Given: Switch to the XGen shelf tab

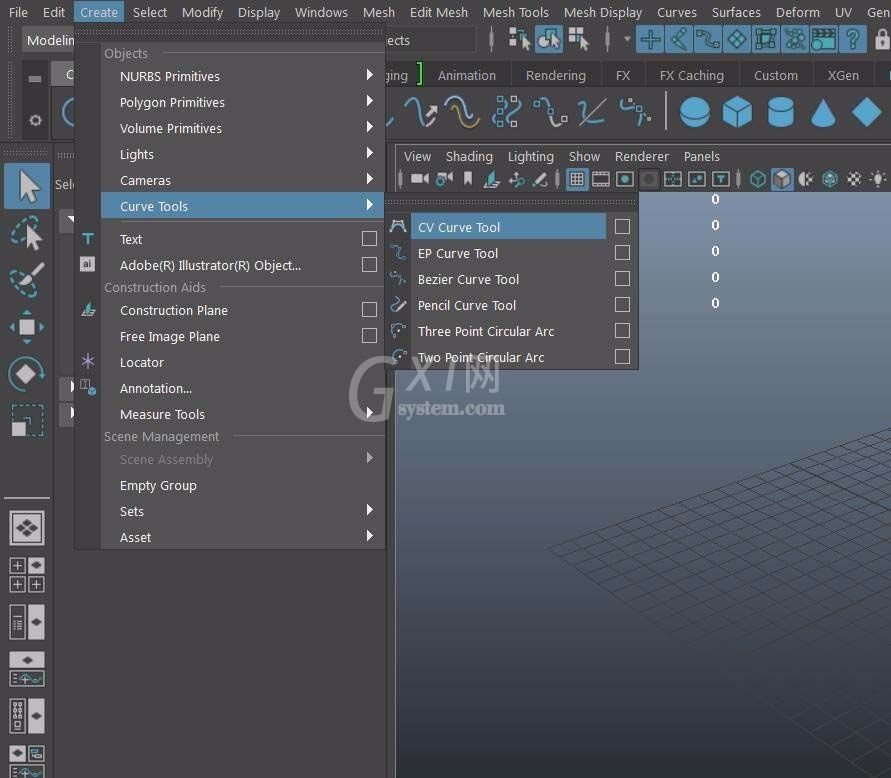Looking at the screenshot, I should tap(843, 75).
